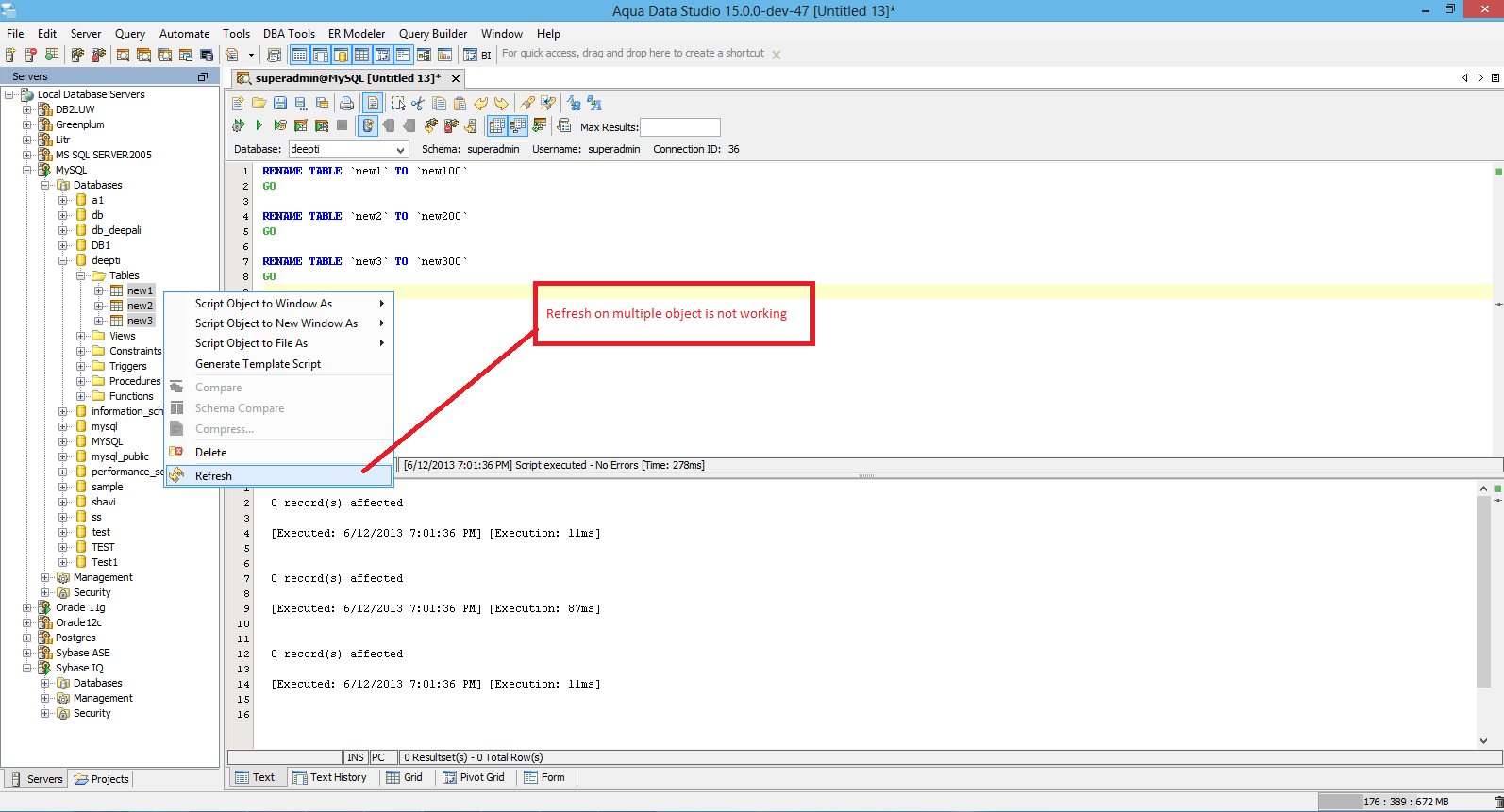Click the Undo arrow icon
Image resolution: width=1504 pixels, height=812 pixels.
click(480, 103)
